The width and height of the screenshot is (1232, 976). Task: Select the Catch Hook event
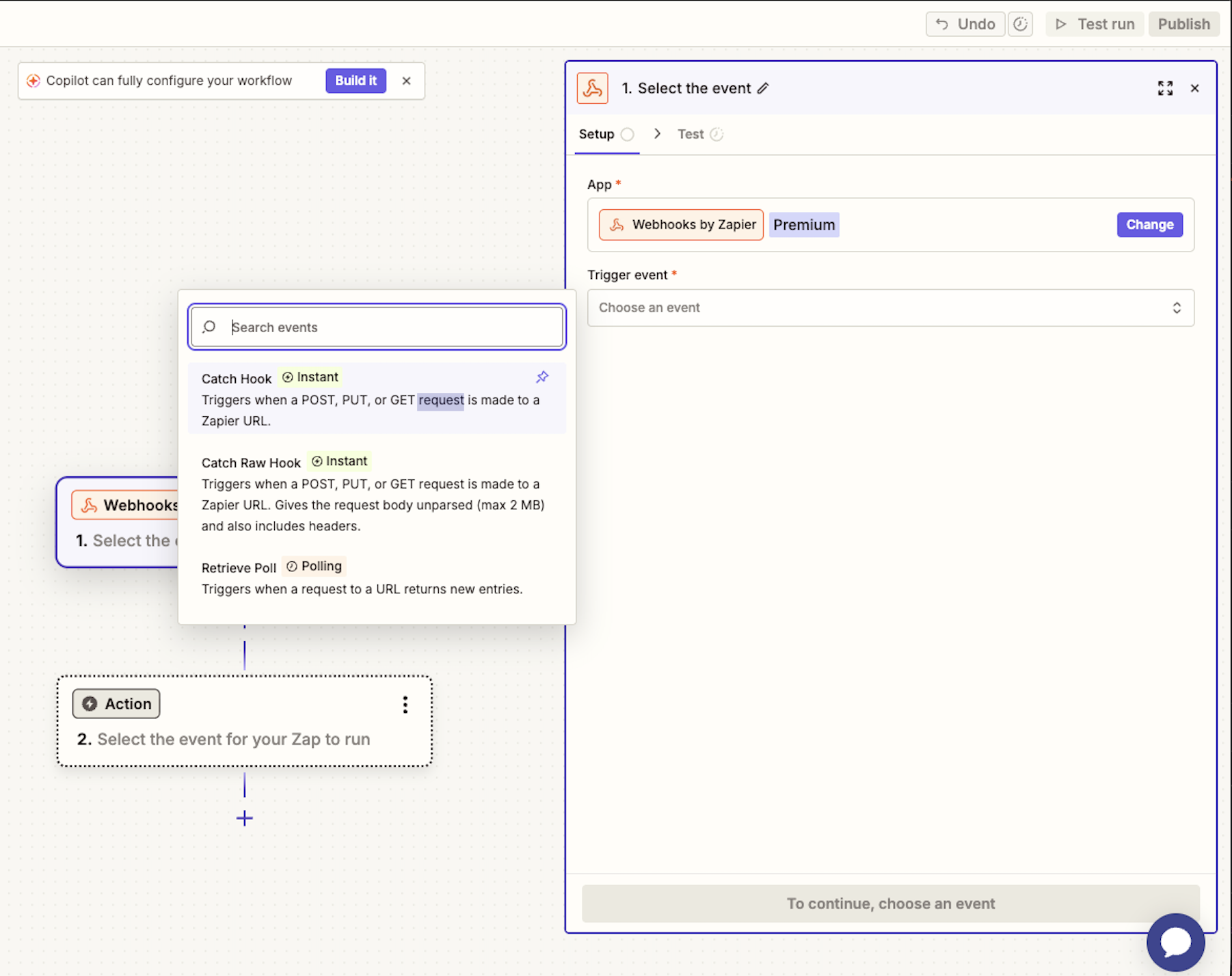pos(377,398)
